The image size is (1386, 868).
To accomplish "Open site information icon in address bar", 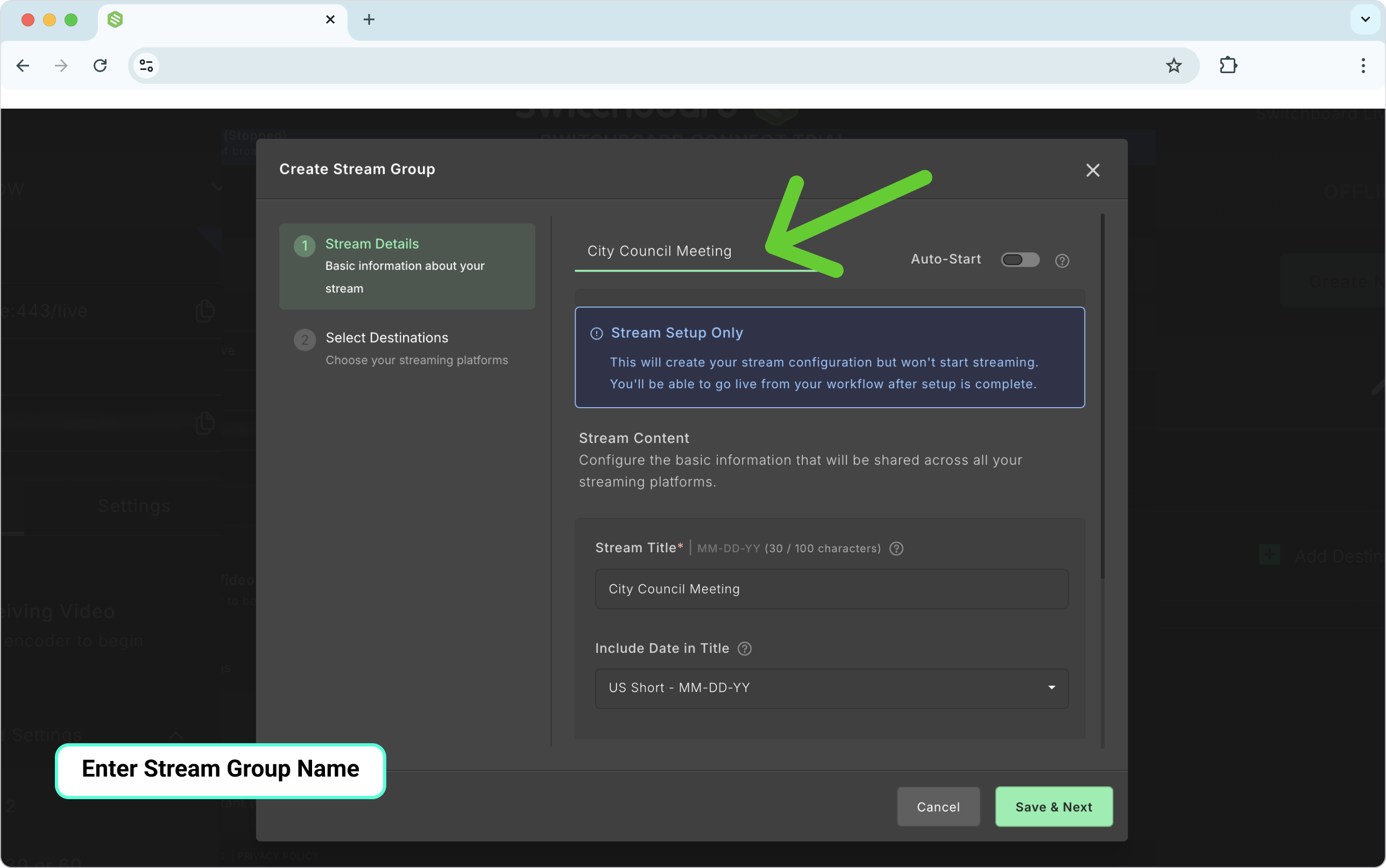I will pyautogui.click(x=146, y=66).
